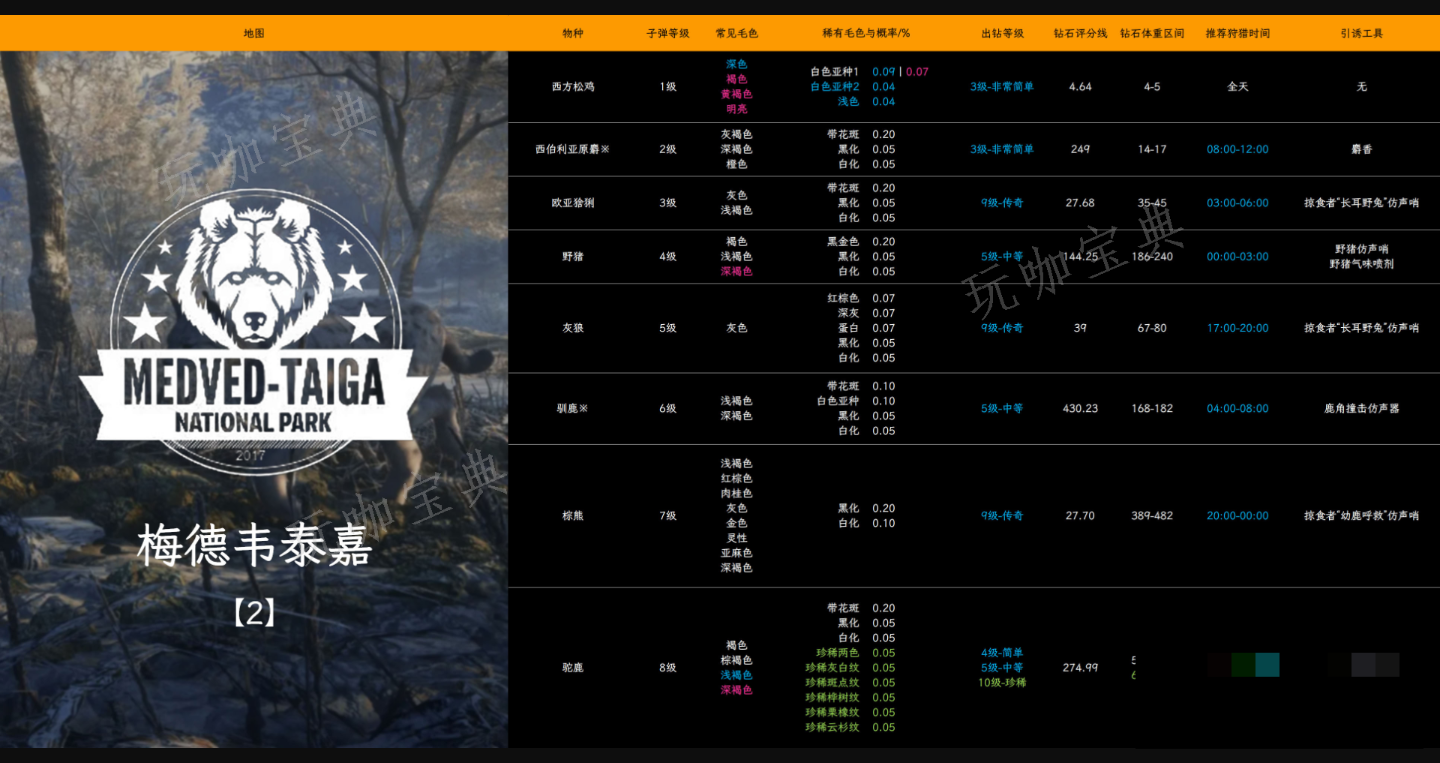Click 5级-中等 level for 驯鹿
Image resolution: width=1440 pixels, height=763 pixels.
1002,408
